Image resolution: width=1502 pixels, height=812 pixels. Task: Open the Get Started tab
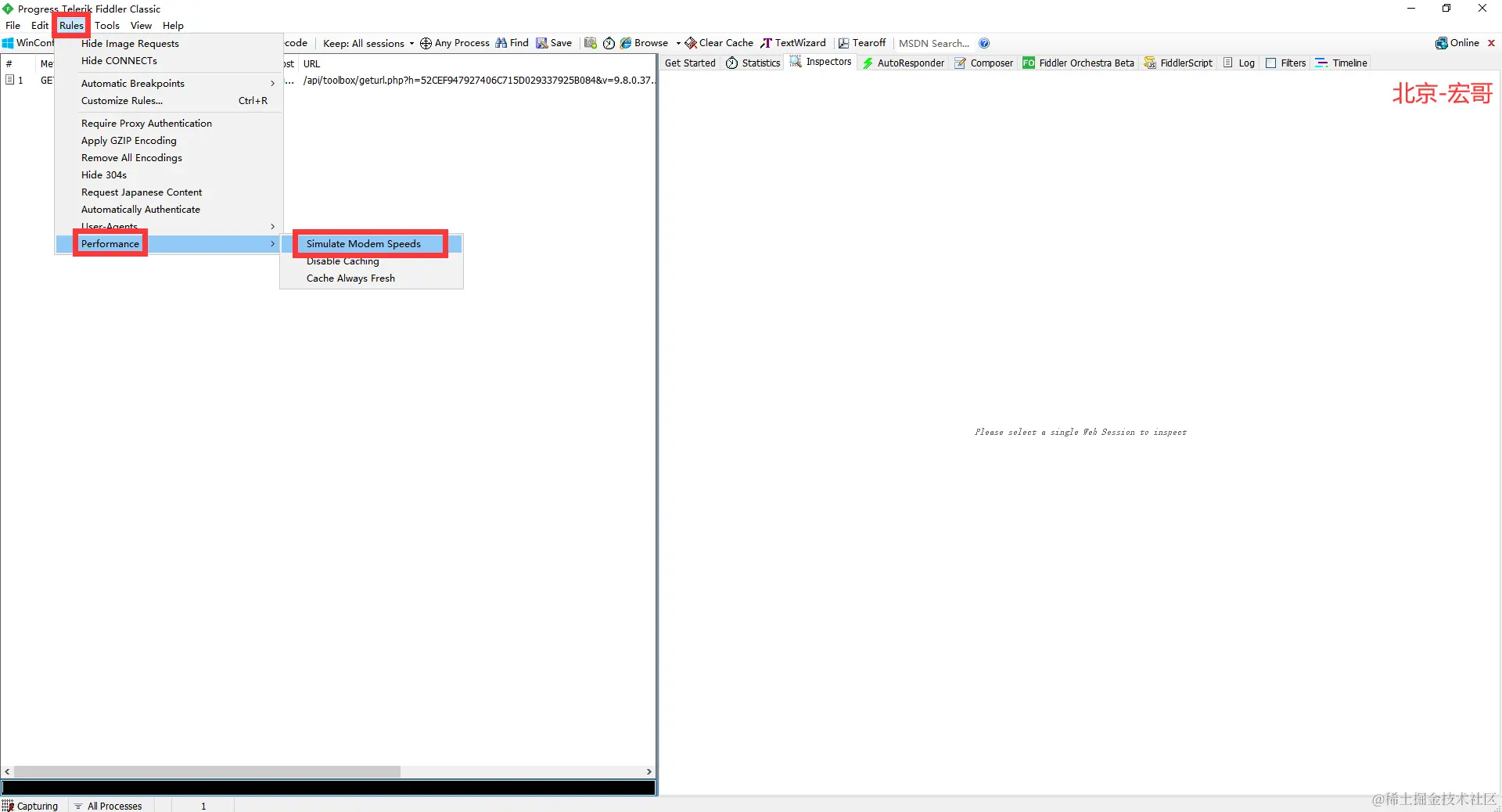click(x=690, y=63)
